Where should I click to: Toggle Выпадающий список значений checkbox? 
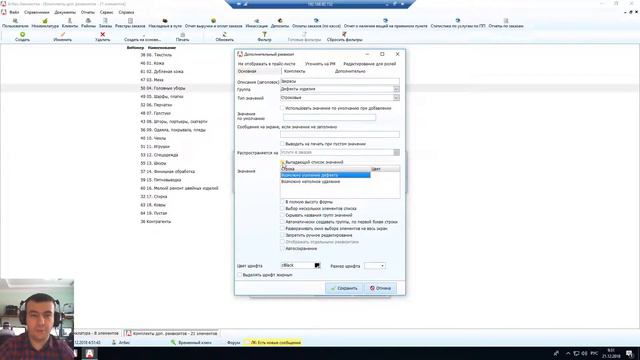coord(282,162)
